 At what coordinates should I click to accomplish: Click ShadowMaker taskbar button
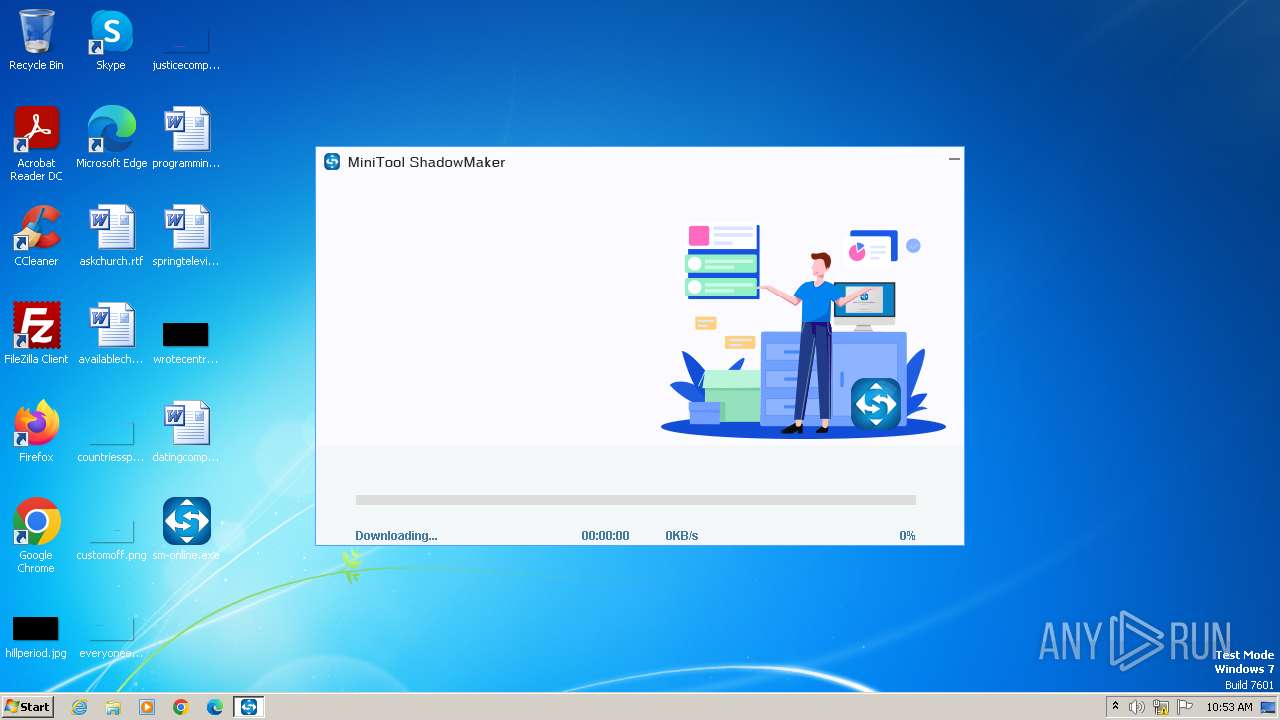[249, 707]
